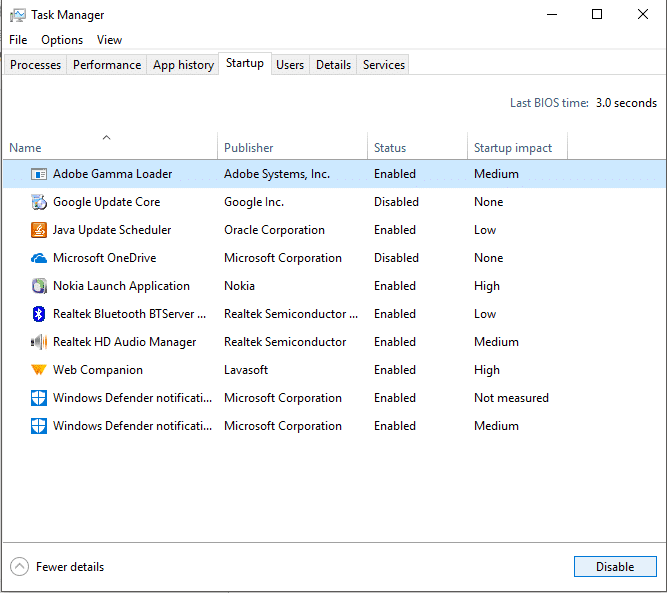This screenshot has height=593, width=667.
Task: Click the Disabled status of Microsoft OneDrive
Action: (396, 258)
